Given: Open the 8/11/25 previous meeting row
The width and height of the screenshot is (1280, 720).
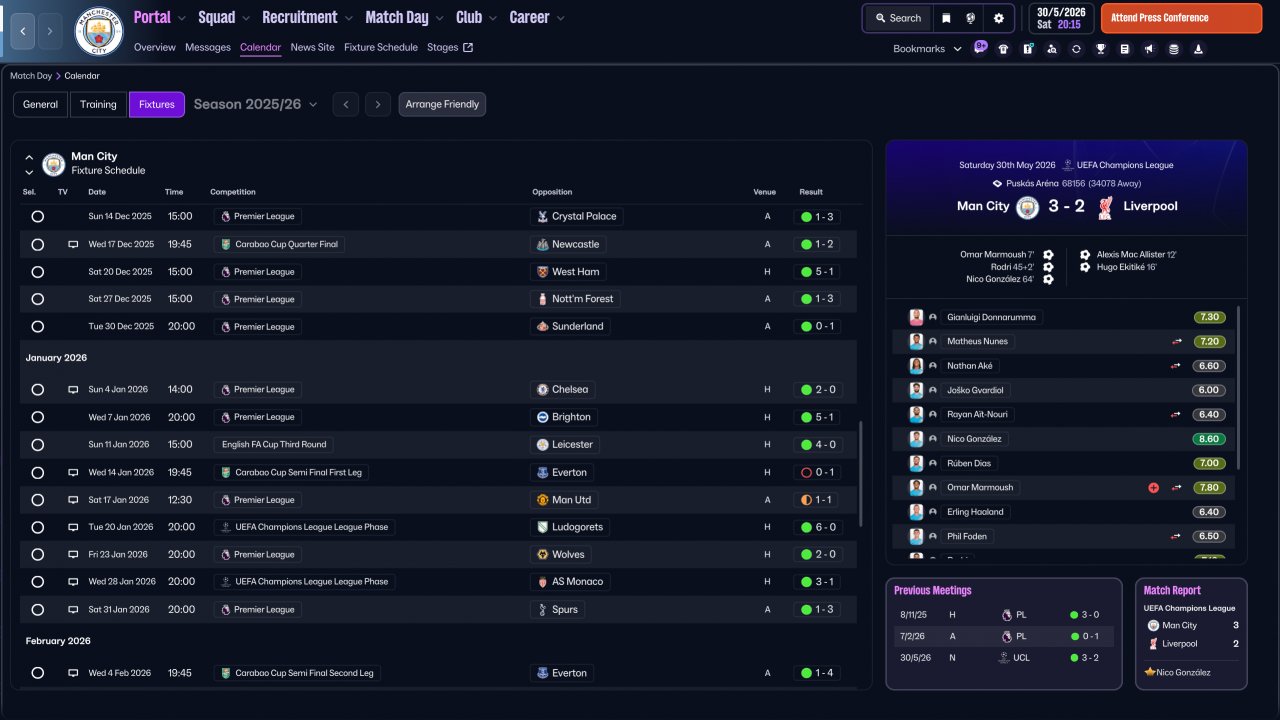Looking at the screenshot, I should coord(1003,615).
